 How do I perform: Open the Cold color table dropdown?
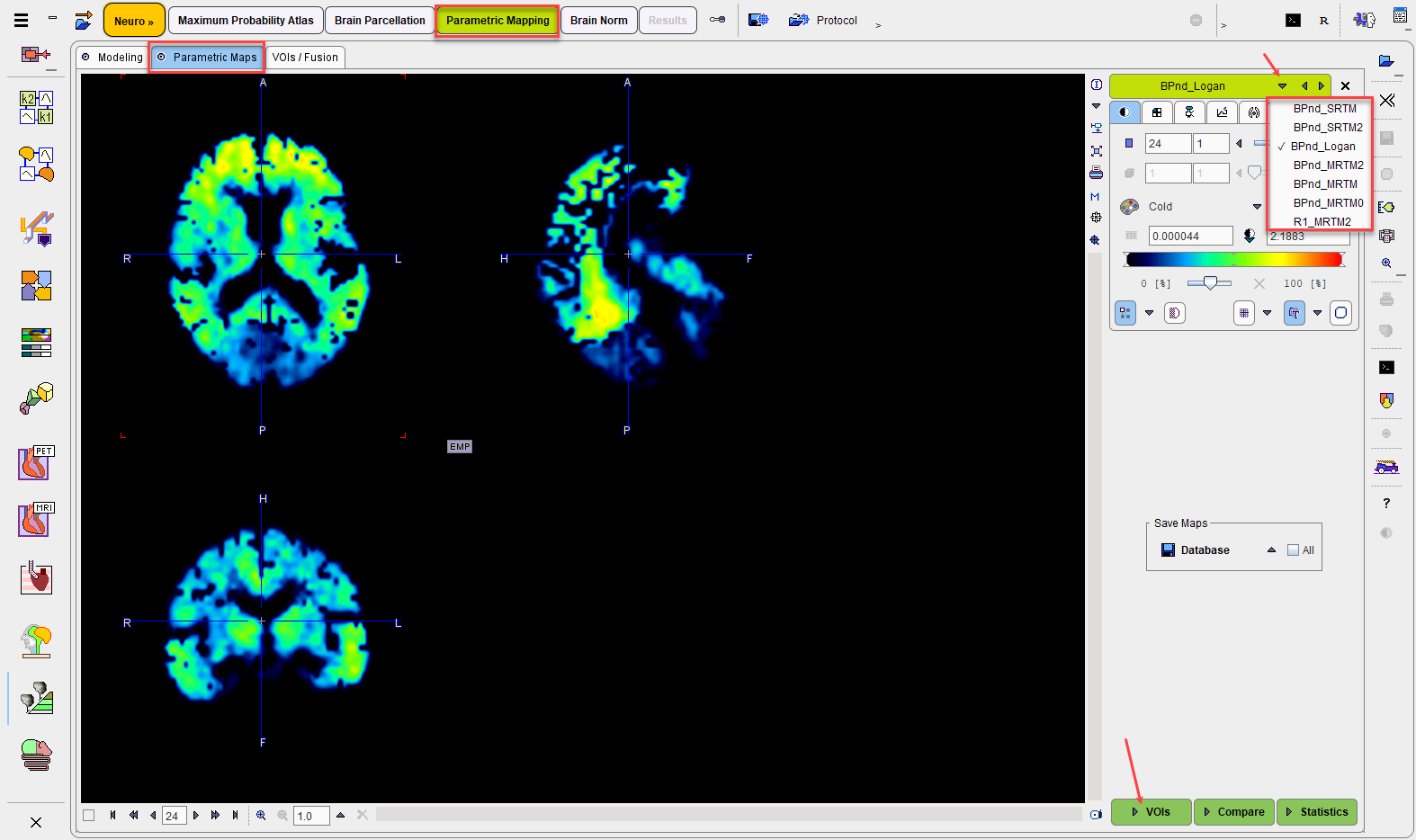pyautogui.click(x=1257, y=207)
